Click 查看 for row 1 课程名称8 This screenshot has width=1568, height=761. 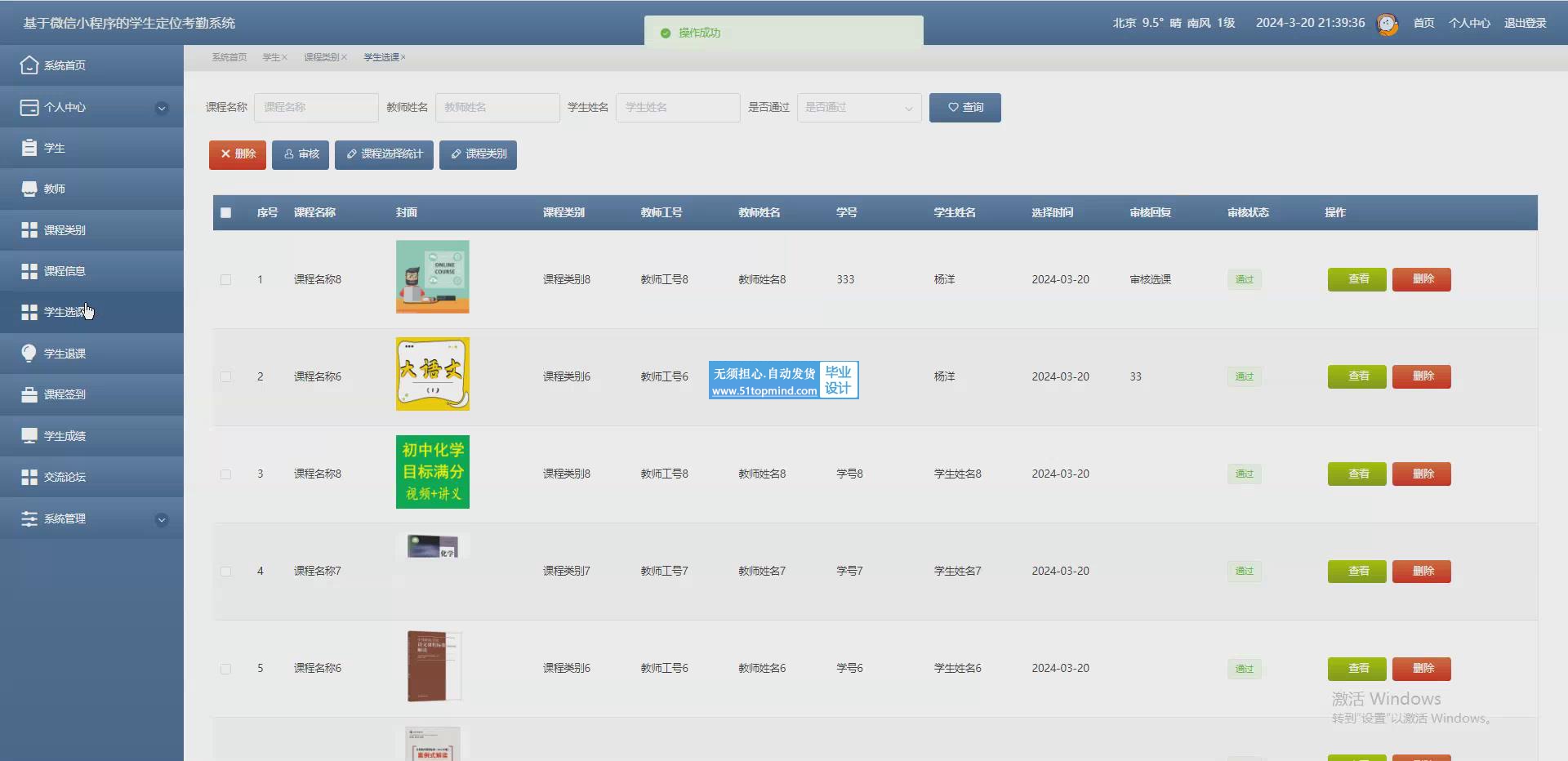coord(1357,279)
